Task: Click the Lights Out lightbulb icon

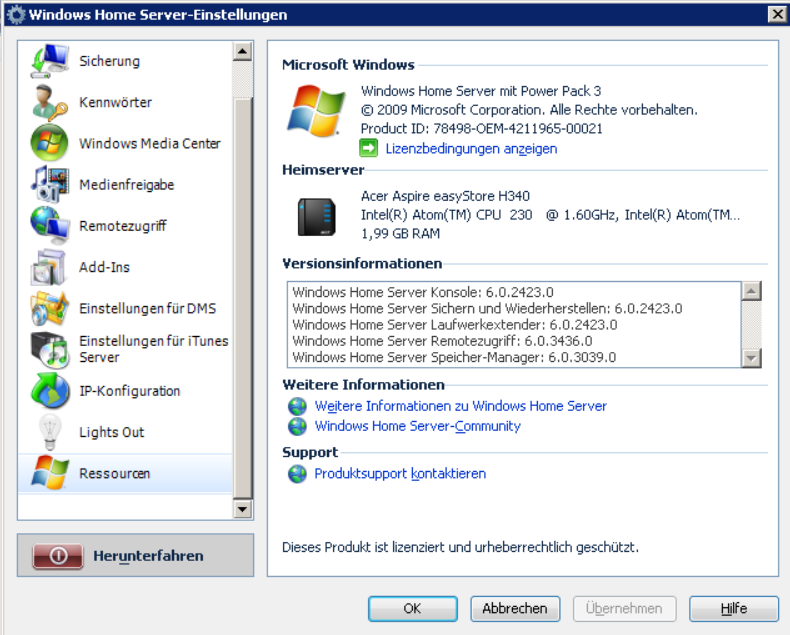Action: 49,432
